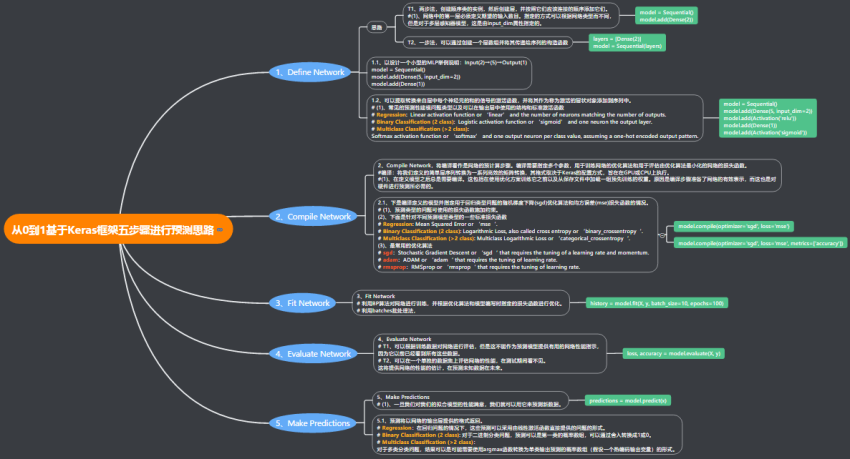850x459 pixels.
Task: Click green node 'layers = [Dense(2)]'
Action: coord(627,42)
